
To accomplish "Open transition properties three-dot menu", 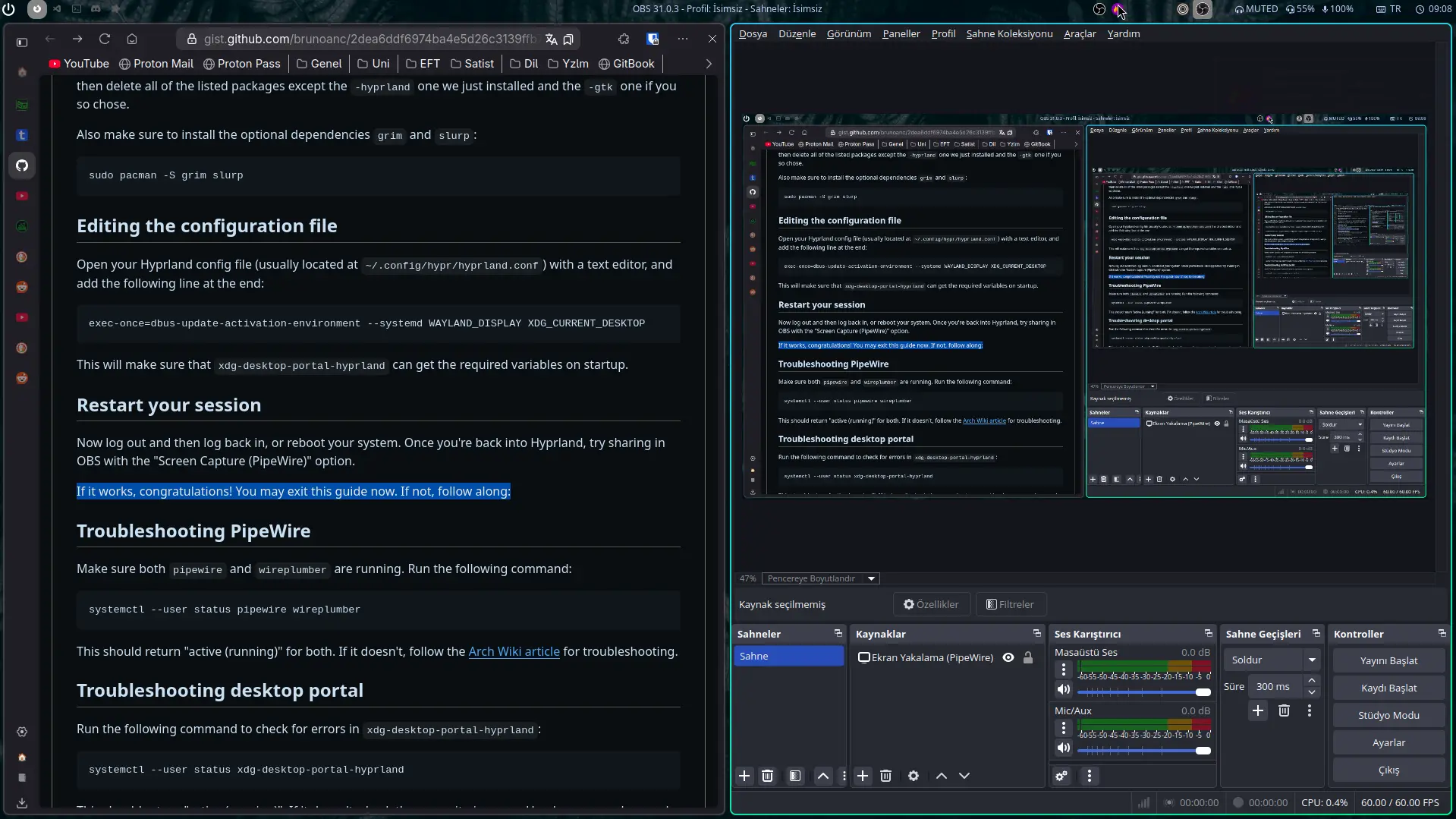I will tap(1310, 710).
